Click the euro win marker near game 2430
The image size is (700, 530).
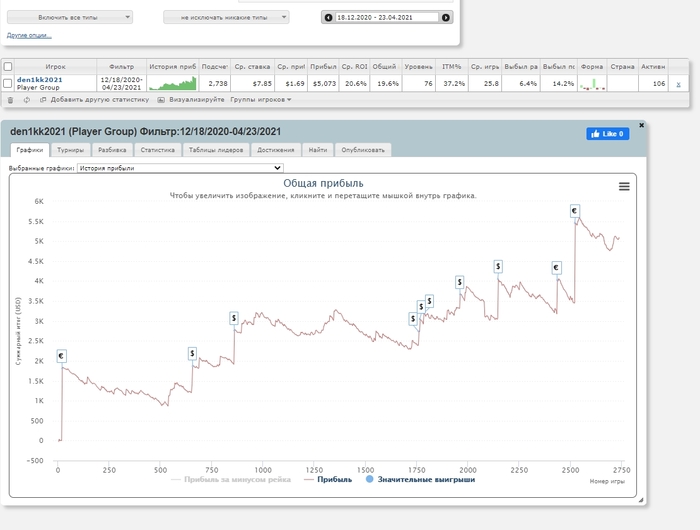556,268
